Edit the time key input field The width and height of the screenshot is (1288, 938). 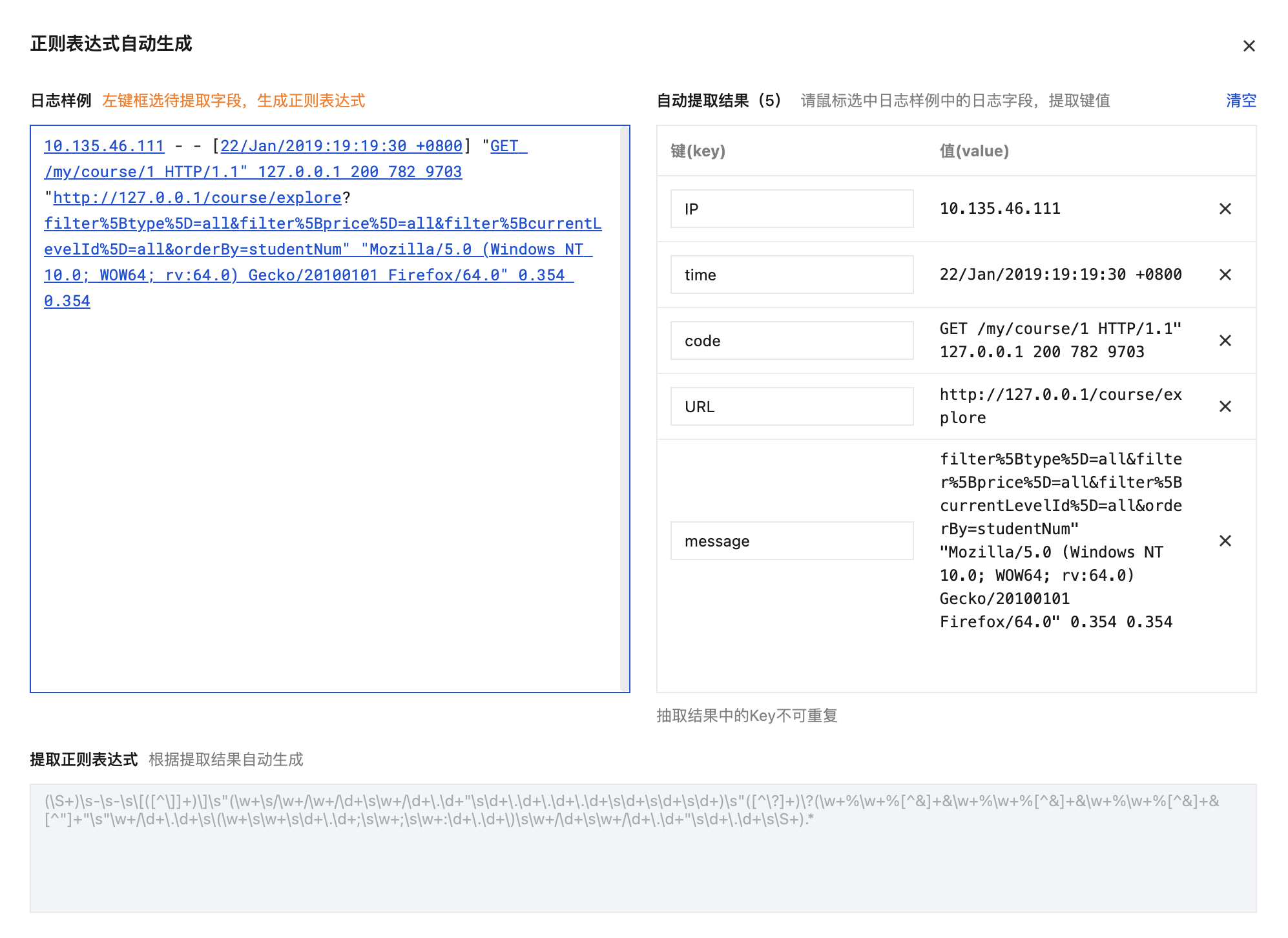point(791,275)
